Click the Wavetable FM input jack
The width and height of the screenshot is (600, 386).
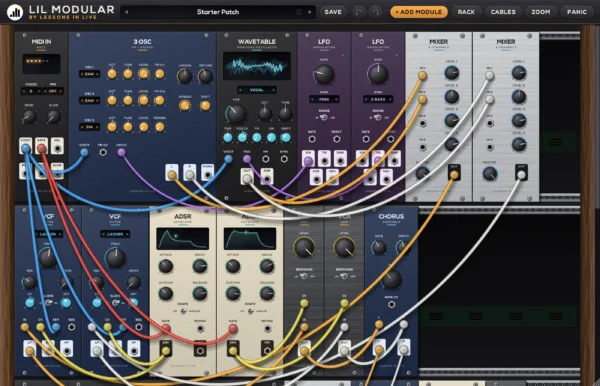tap(265, 158)
